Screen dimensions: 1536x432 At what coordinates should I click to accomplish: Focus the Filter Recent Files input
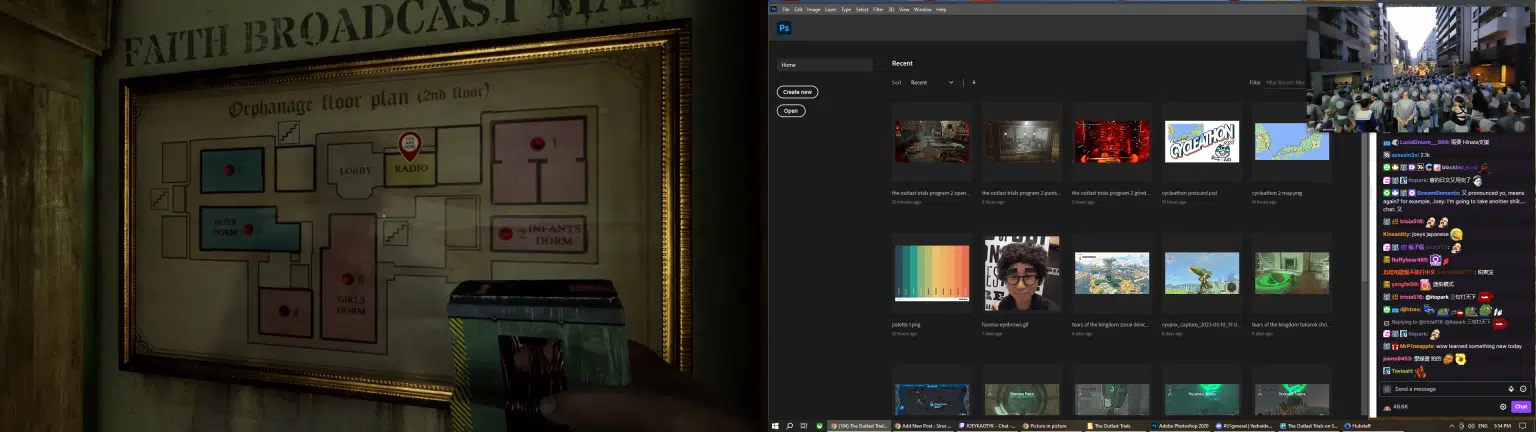(1285, 82)
